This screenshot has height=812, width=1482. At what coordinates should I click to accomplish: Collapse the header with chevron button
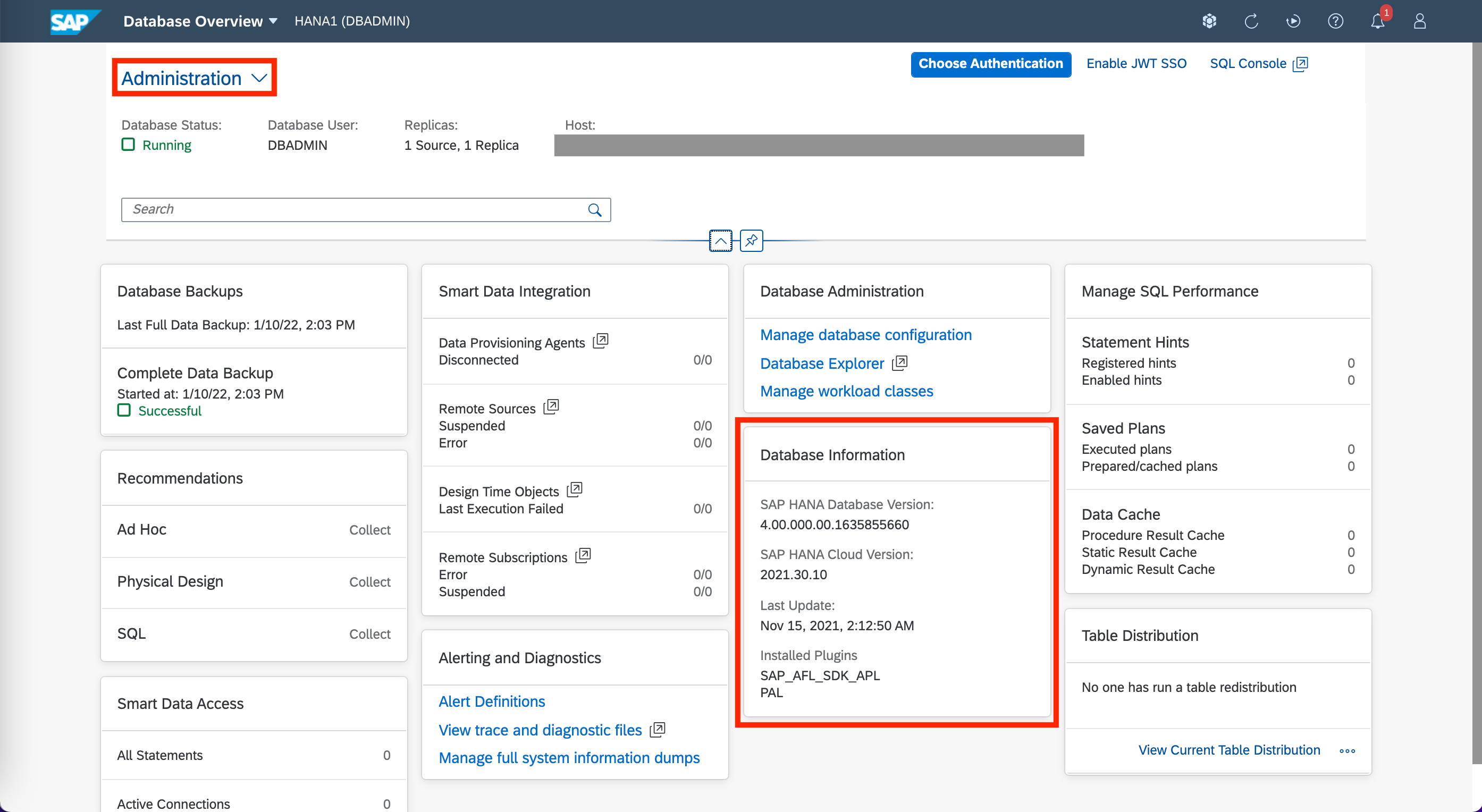tap(720, 240)
